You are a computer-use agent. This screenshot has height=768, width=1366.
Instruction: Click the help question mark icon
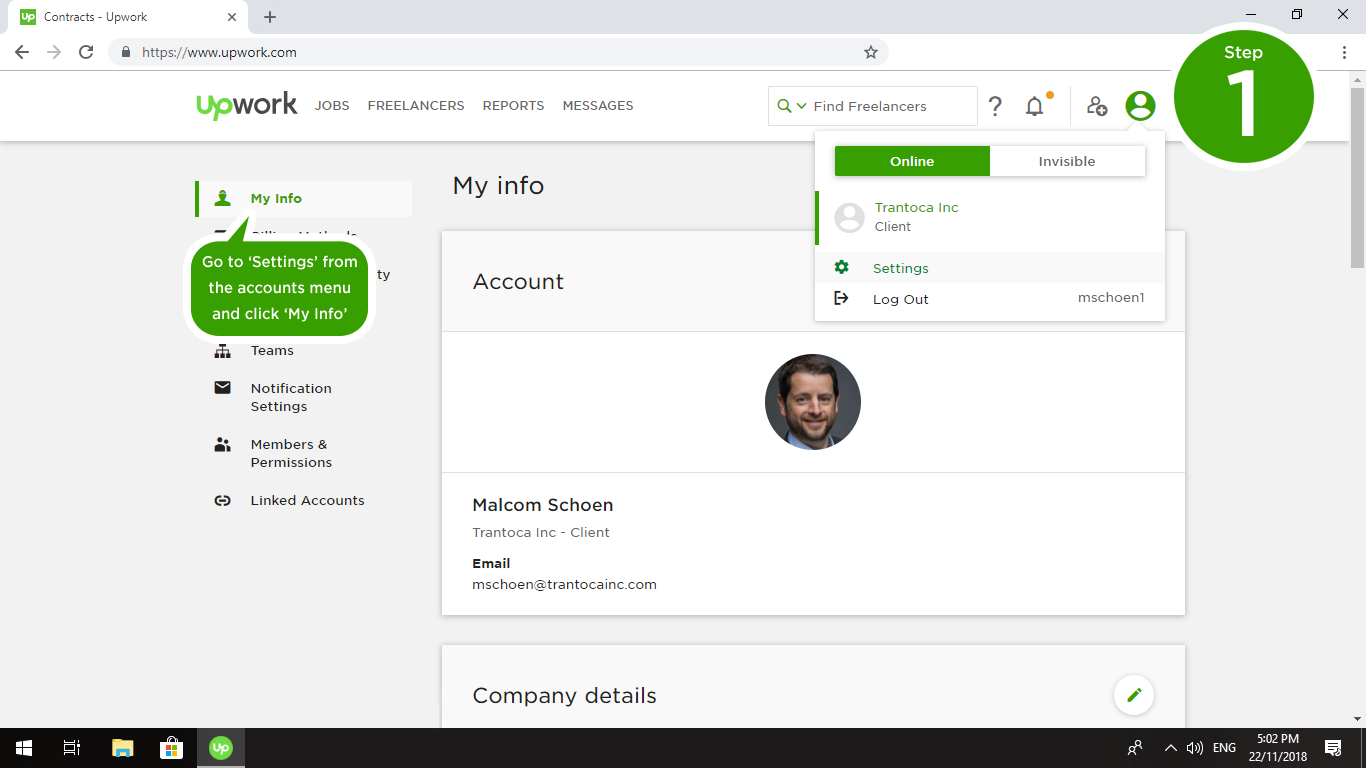995,106
